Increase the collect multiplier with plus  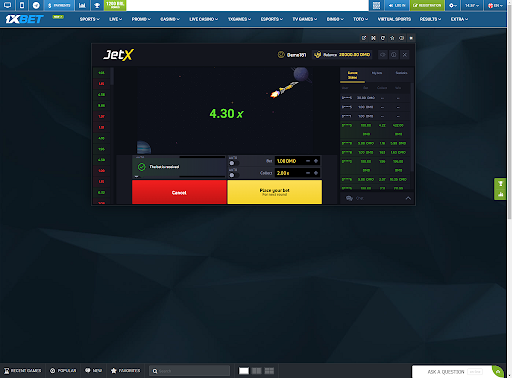tap(316, 173)
